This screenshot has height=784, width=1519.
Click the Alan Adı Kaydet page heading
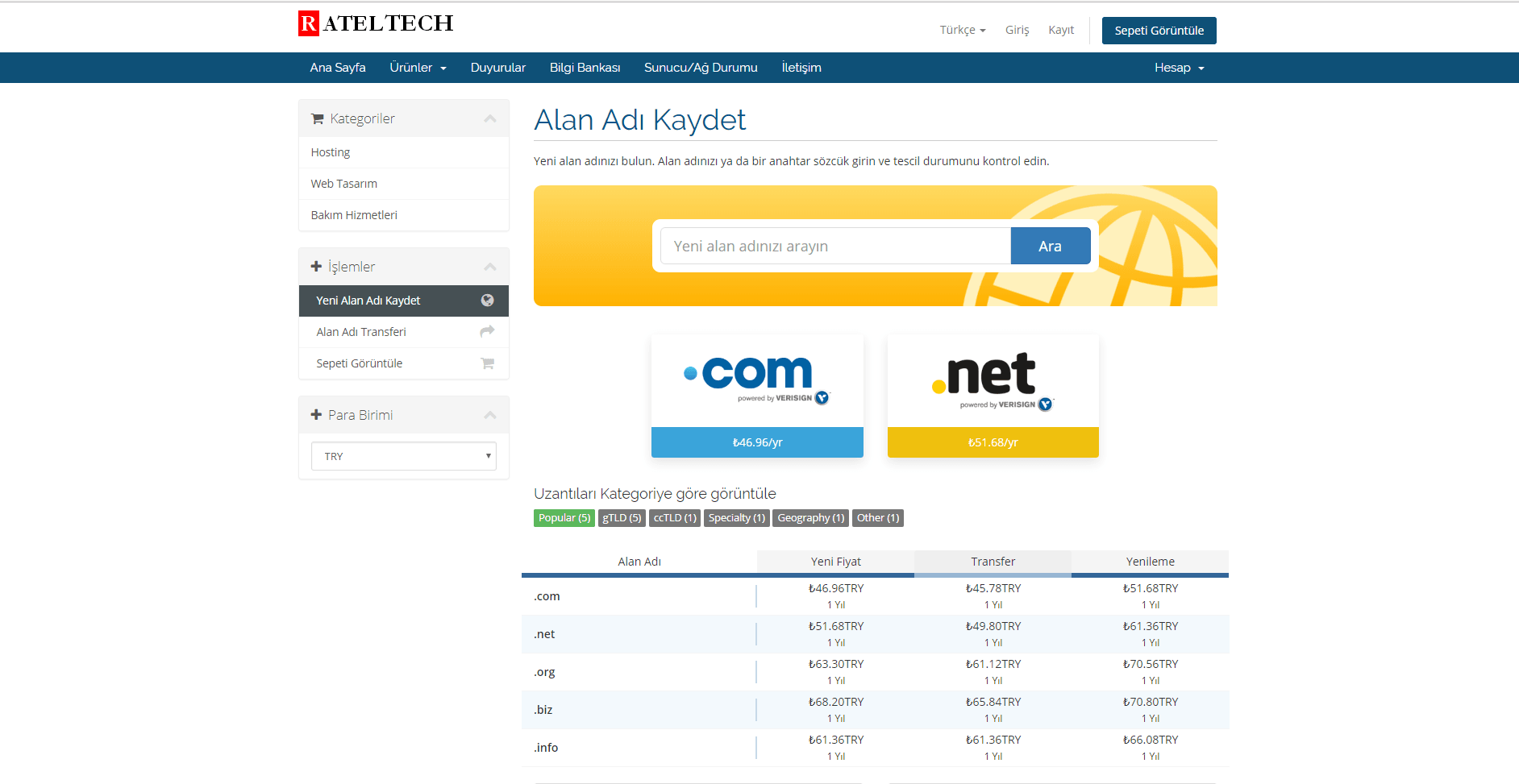click(x=640, y=120)
